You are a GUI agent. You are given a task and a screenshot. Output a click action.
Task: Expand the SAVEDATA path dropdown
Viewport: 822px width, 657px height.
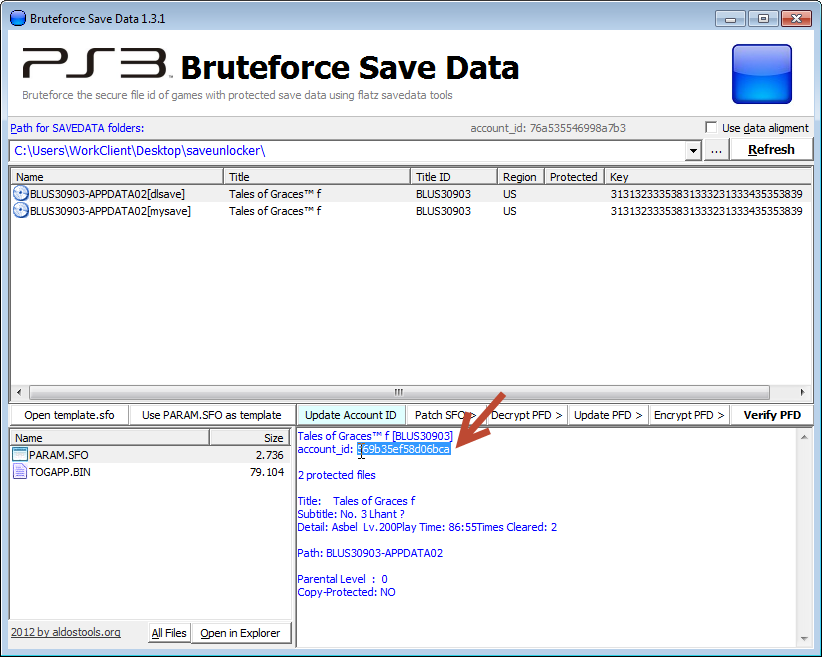pyautogui.click(x=693, y=151)
